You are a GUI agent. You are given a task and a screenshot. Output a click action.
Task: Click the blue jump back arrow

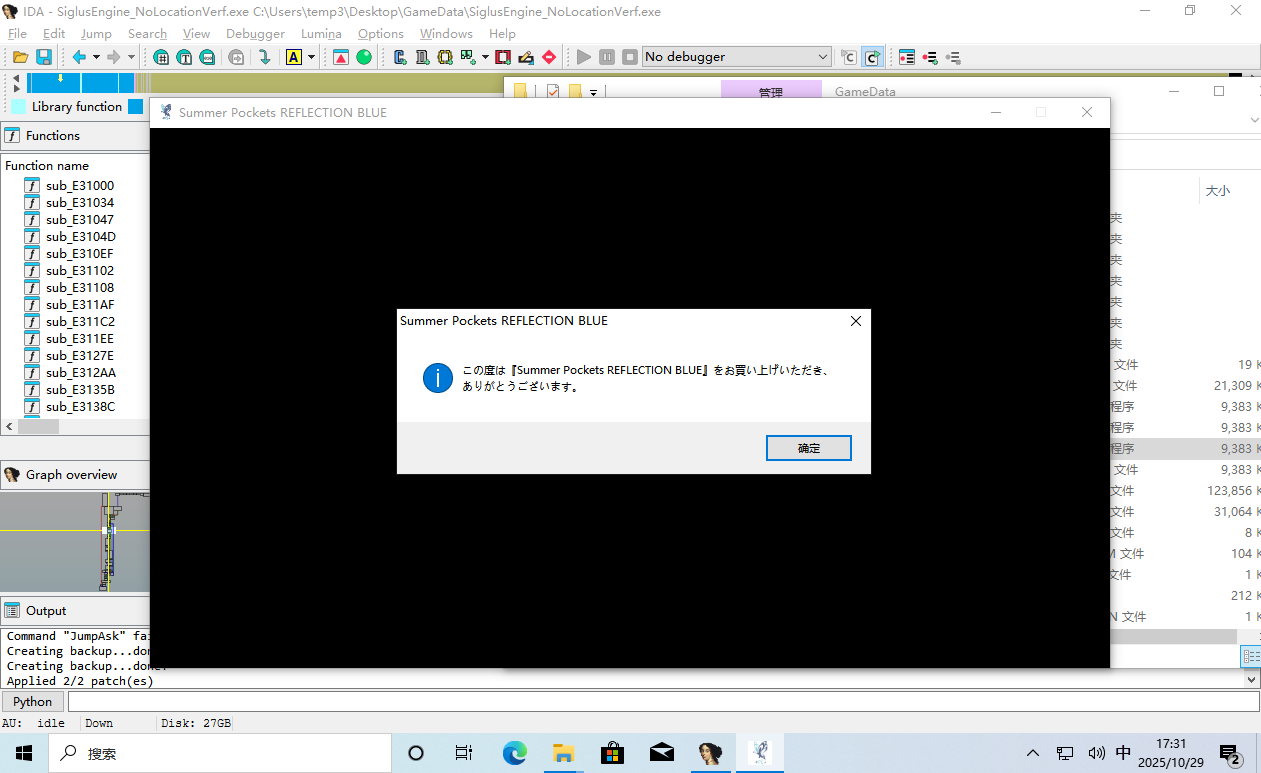(x=79, y=57)
